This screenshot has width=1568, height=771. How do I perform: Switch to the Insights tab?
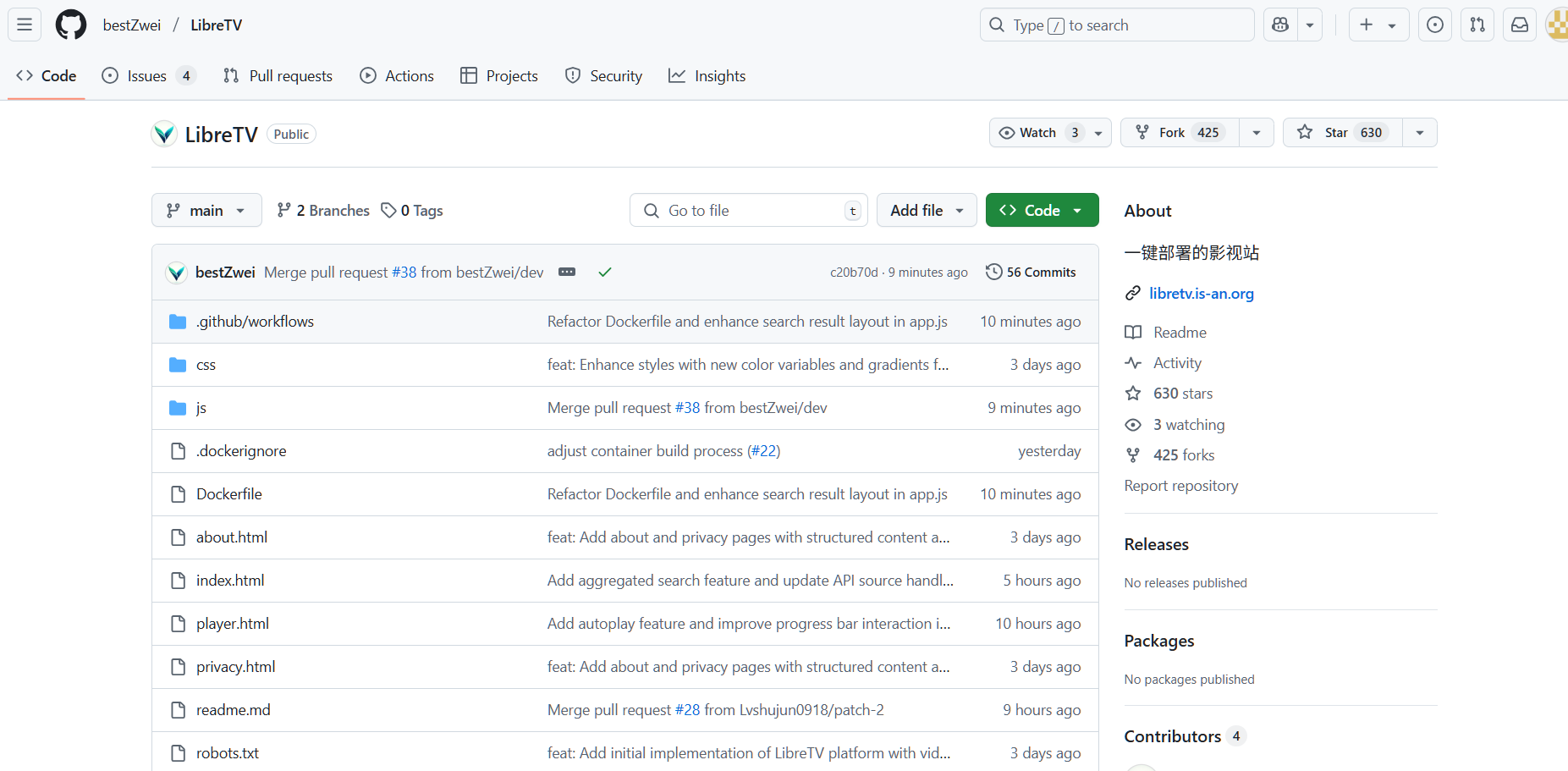707,76
